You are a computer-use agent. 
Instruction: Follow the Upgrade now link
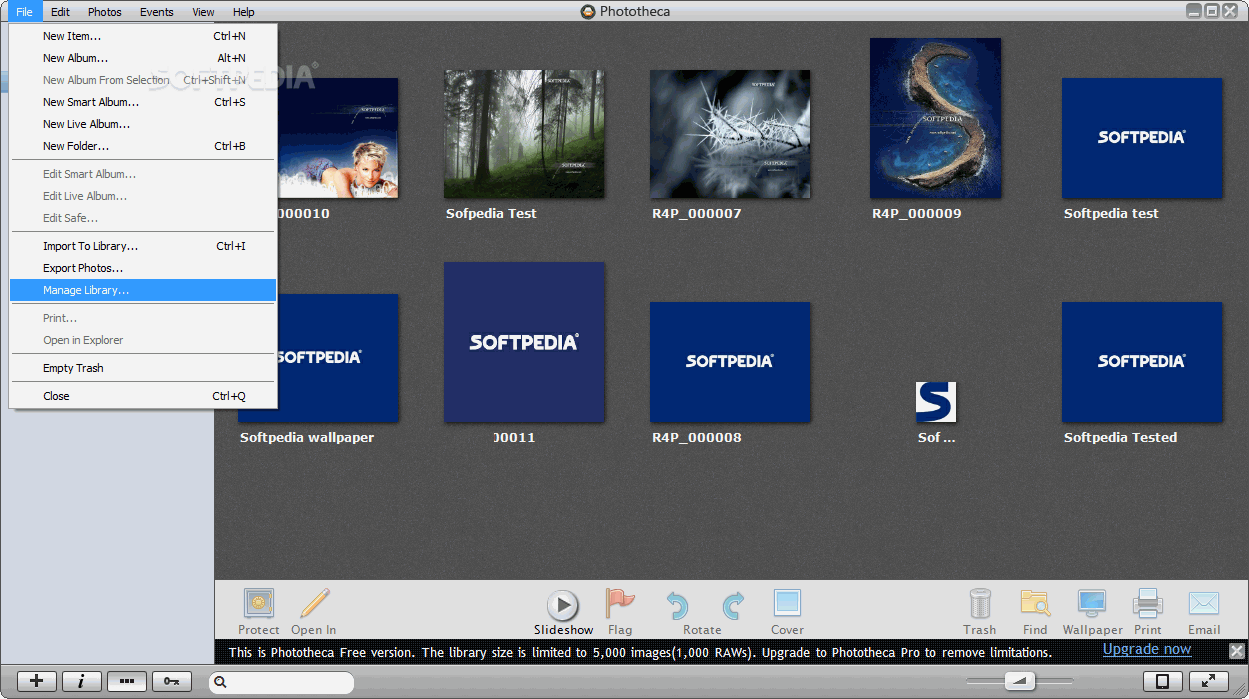click(1147, 649)
